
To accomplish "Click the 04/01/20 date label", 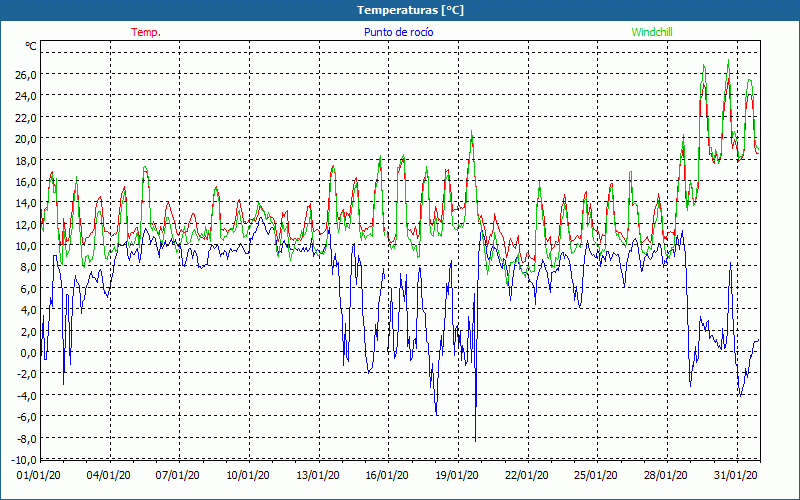I will tap(108, 476).
